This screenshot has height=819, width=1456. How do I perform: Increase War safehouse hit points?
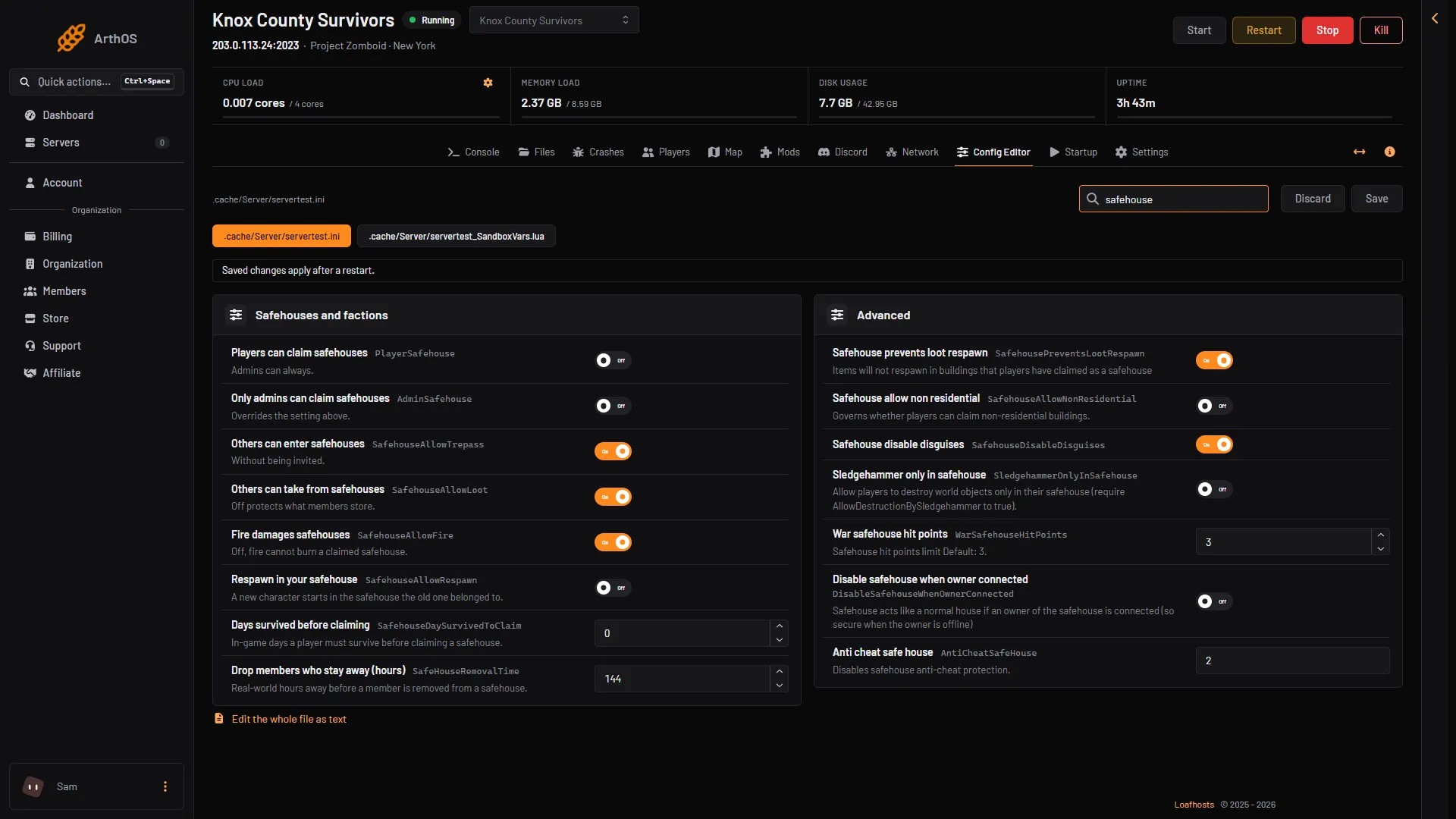[x=1380, y=535]
